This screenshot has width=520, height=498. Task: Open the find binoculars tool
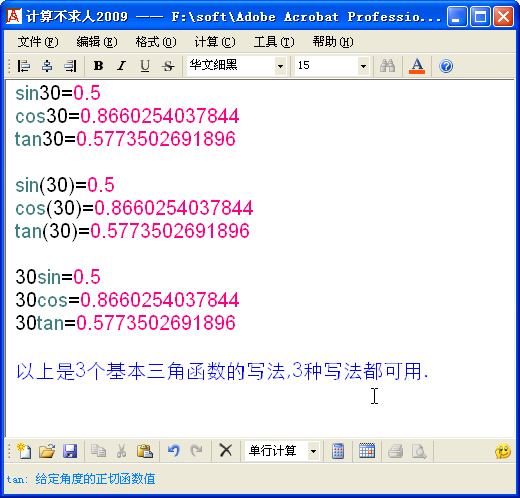point(387,66)
